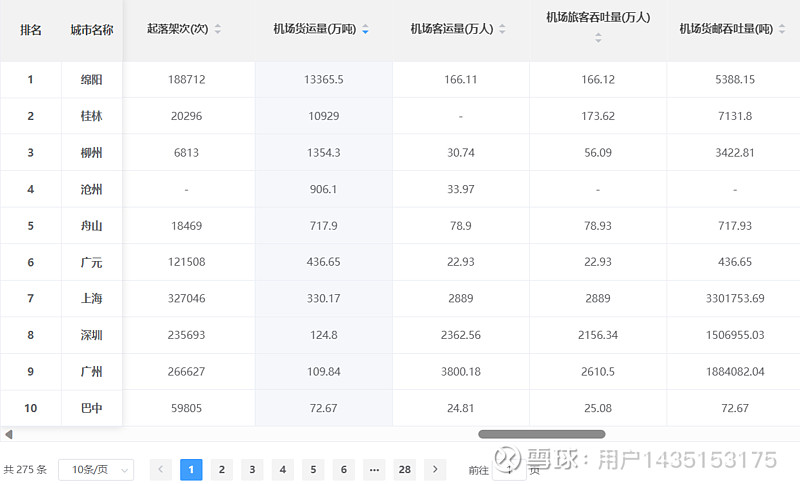Click the 机场旅客吞吐量(万人) header text
The height and width of the screenshot is (484, 800).
pos(598,17)
